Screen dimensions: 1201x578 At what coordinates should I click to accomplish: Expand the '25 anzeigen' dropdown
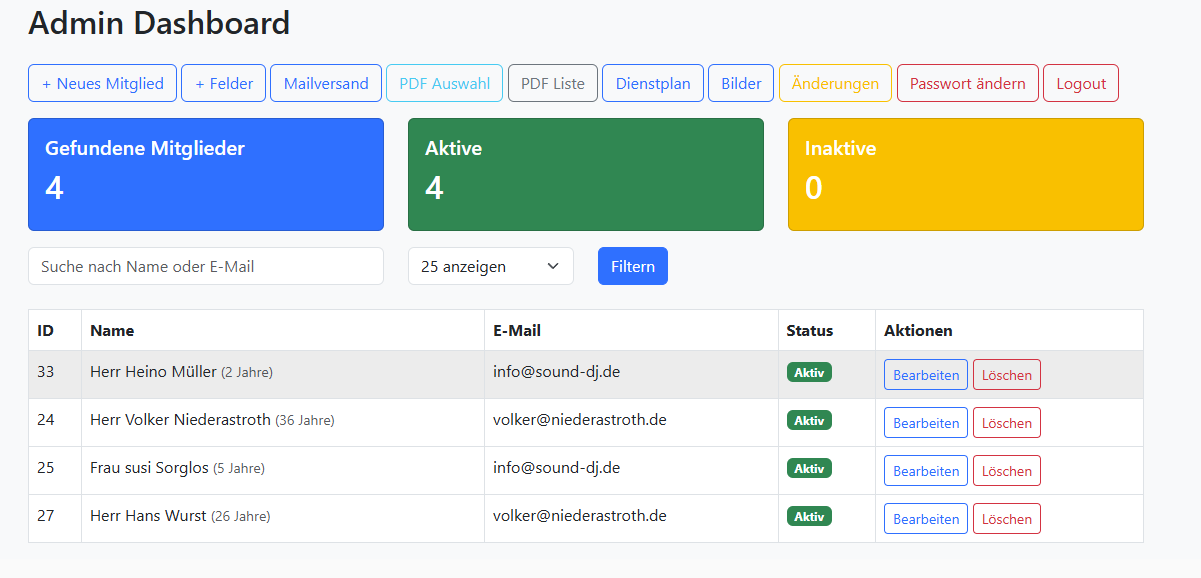[x=490, y=266]
